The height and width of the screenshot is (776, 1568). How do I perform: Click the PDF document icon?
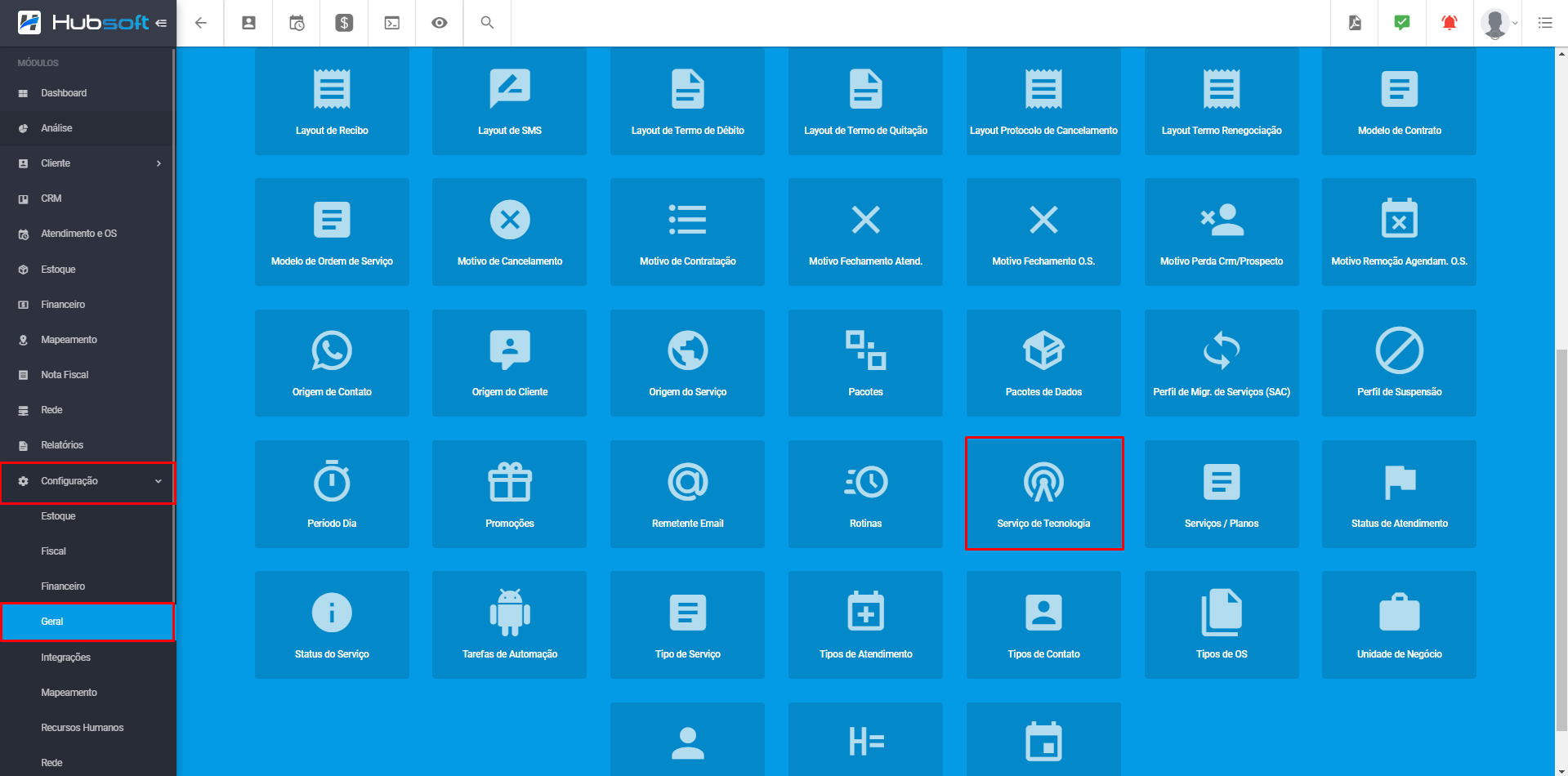pos(1355,23)
